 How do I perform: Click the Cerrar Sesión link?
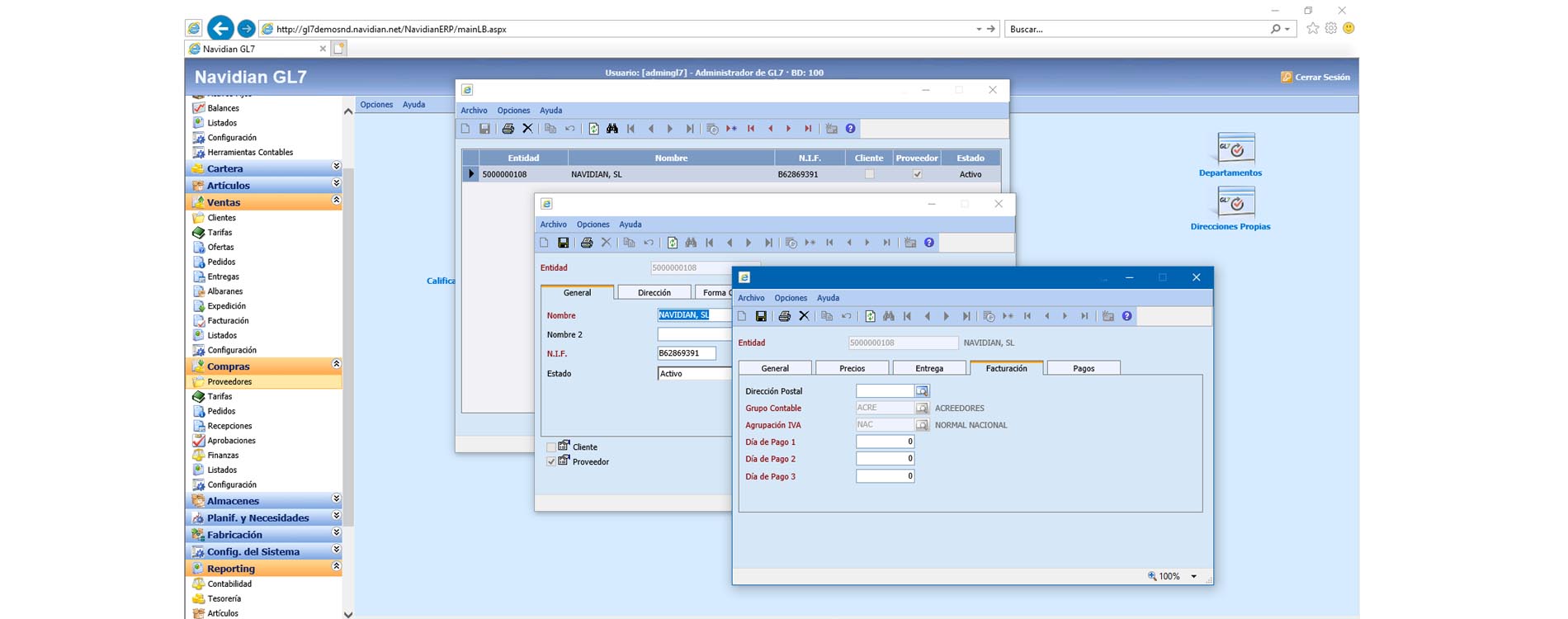tap(1321, 77)
